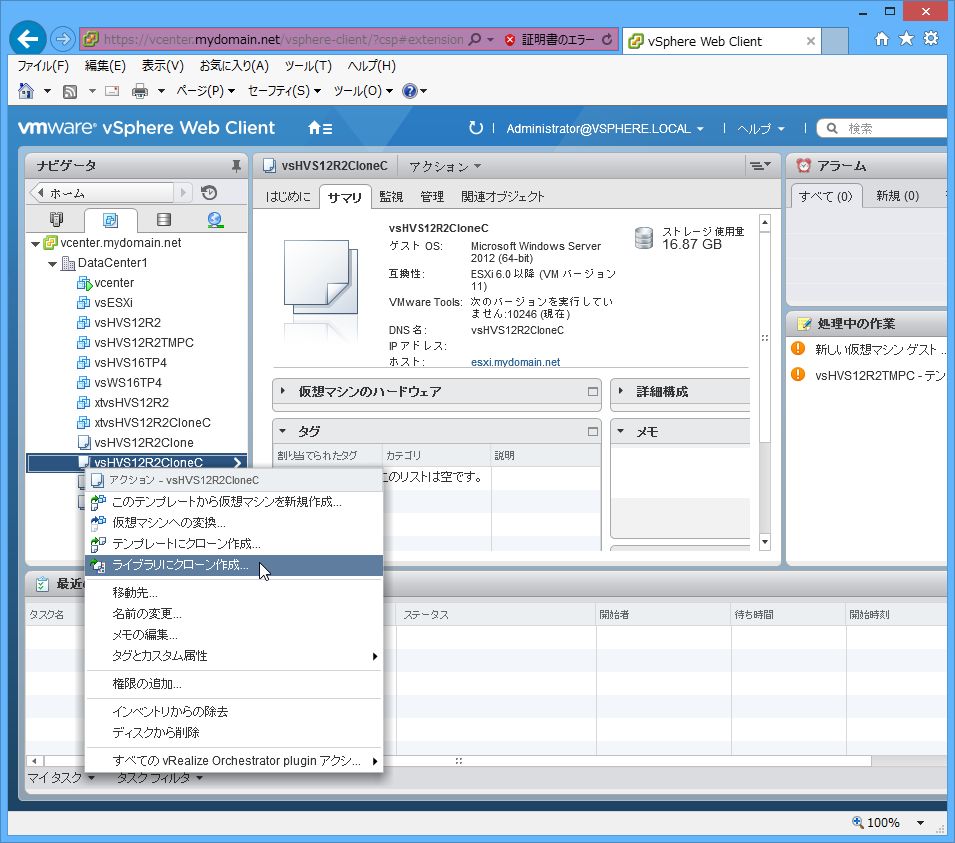Click the browser forward arrow button

62,40
